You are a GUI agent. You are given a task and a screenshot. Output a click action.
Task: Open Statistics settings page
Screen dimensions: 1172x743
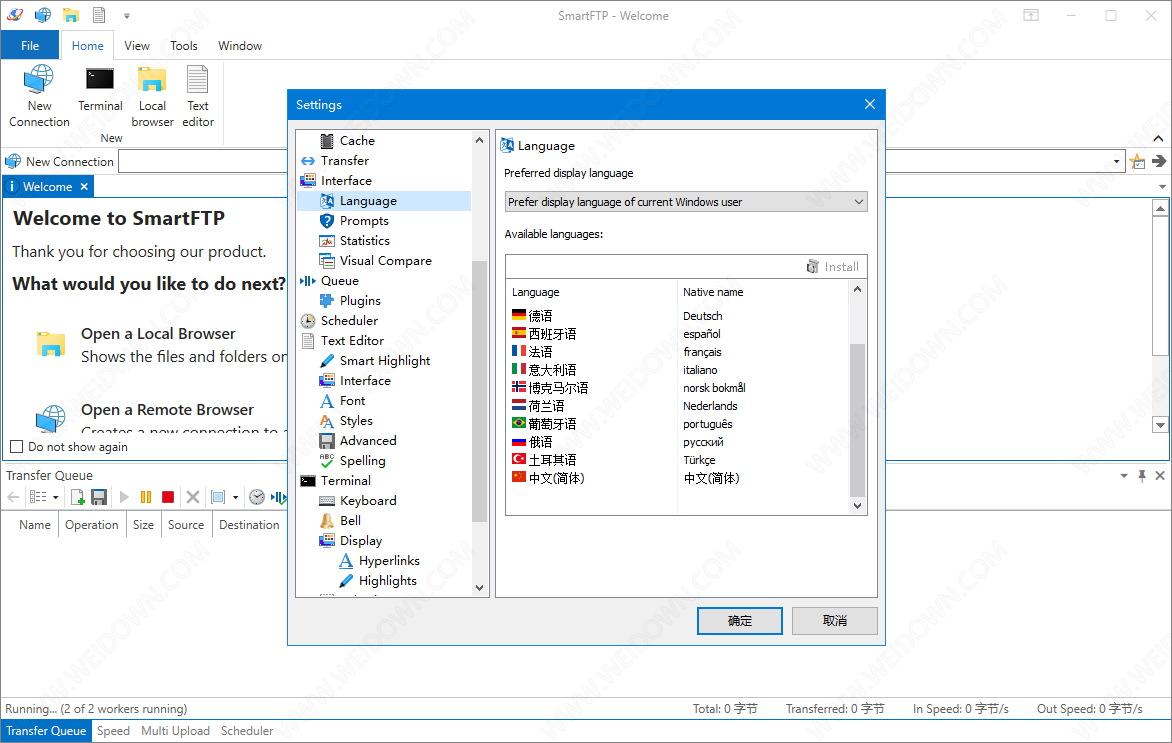[365, 241]
